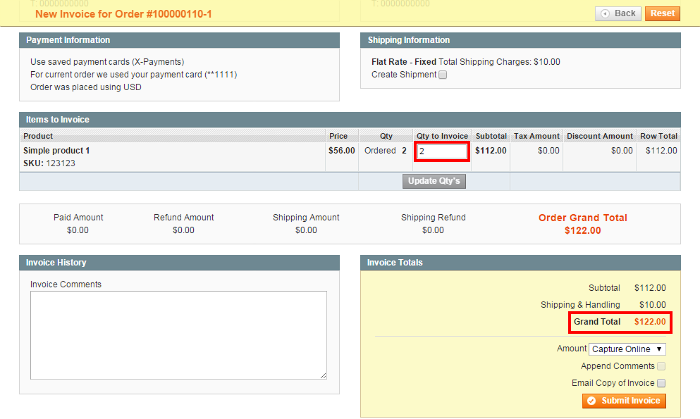This screenshot has height=419, width=700.
Task: Click the Qty to Invoice input field
Action: (442, 151)
